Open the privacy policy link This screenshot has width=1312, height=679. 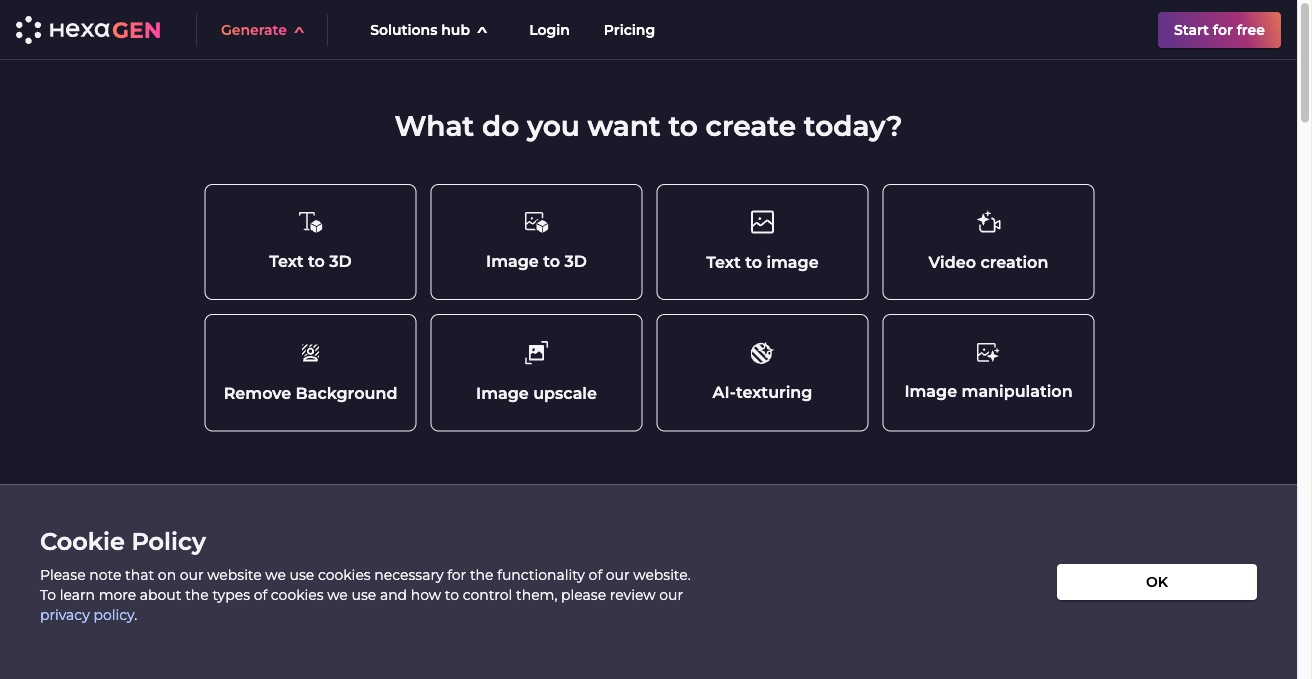pos(87,615)
